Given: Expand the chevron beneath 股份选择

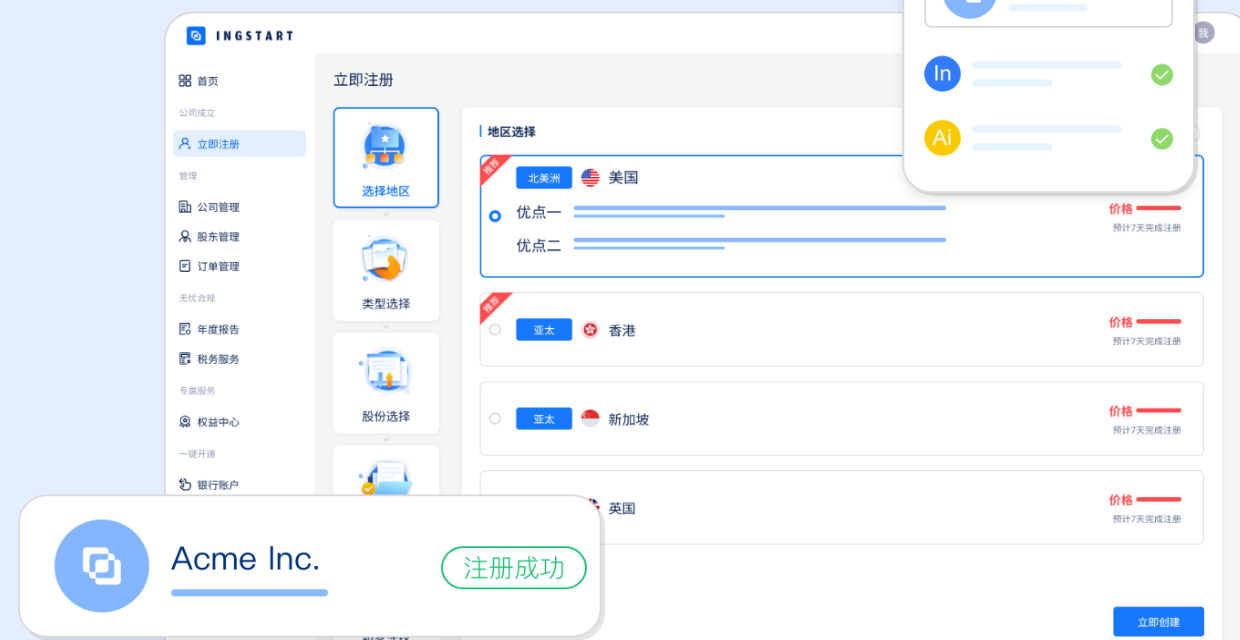Looking at the screenshot, I should click(x=386, y=441).
